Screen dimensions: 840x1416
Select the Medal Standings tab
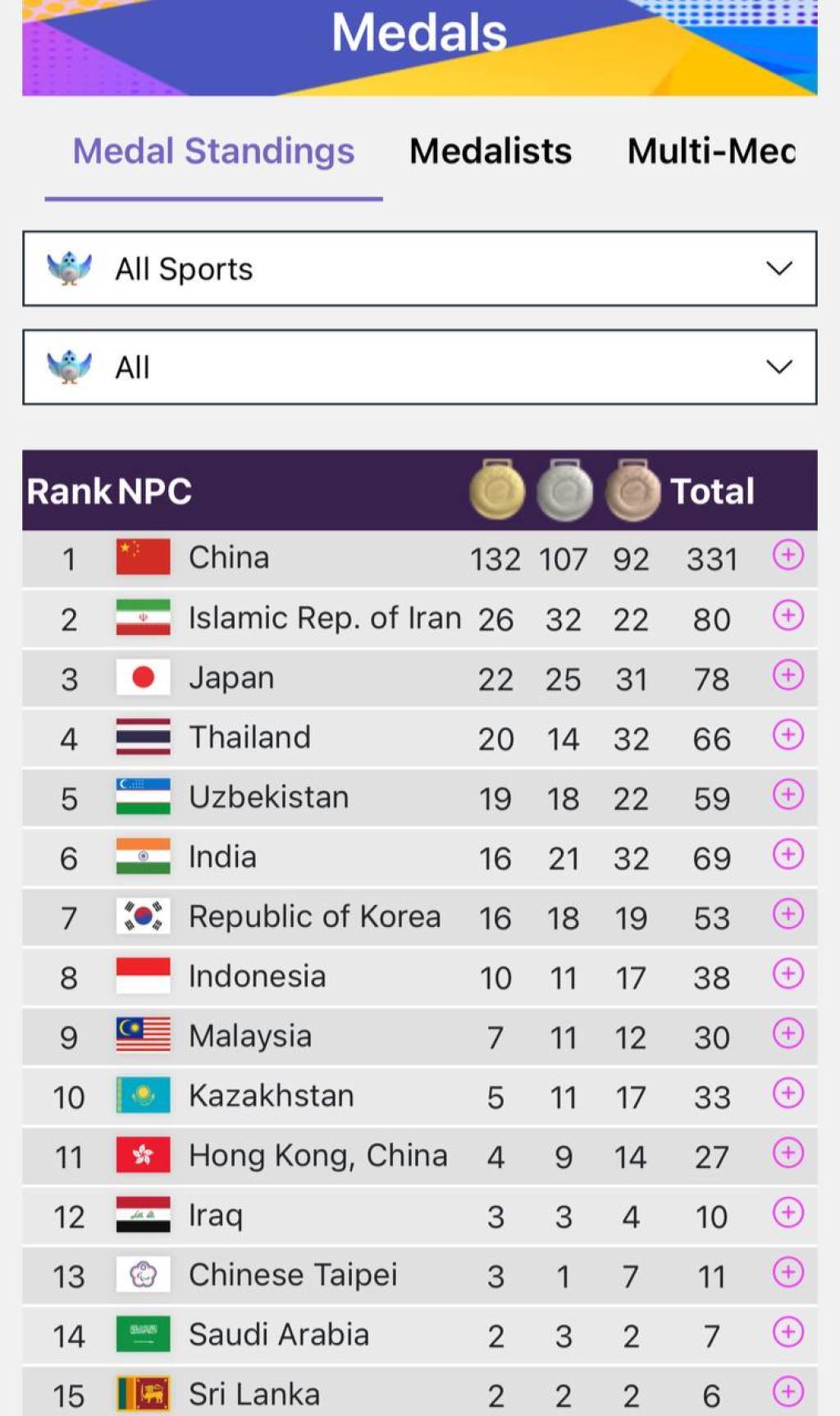tap(213, 151)
